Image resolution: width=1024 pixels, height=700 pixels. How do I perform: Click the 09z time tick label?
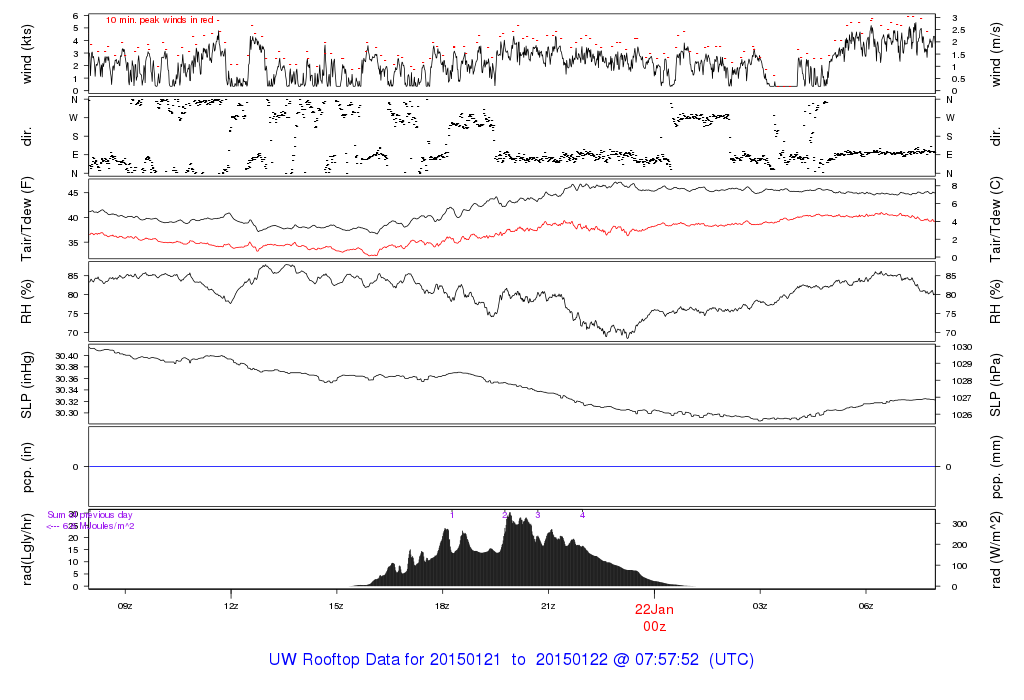125,606
